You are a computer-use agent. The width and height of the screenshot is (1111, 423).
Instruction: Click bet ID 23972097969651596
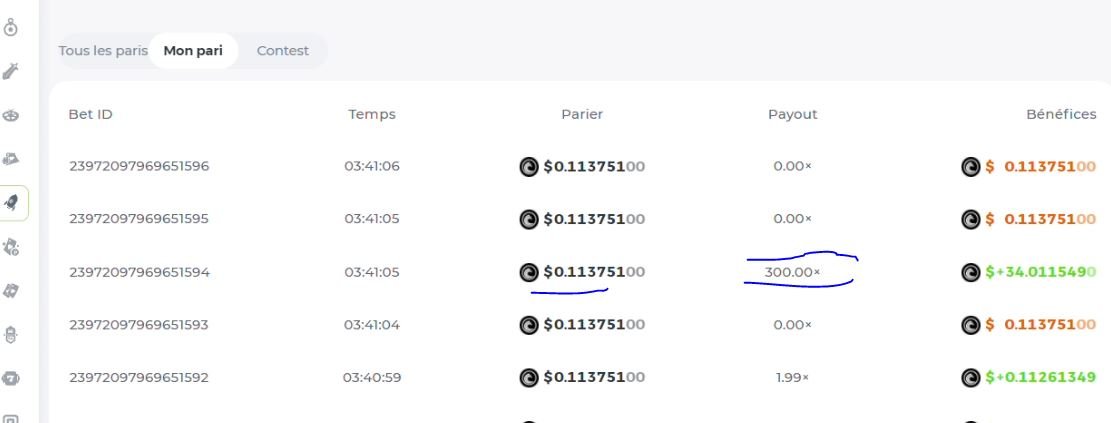(x=139, y=166)
